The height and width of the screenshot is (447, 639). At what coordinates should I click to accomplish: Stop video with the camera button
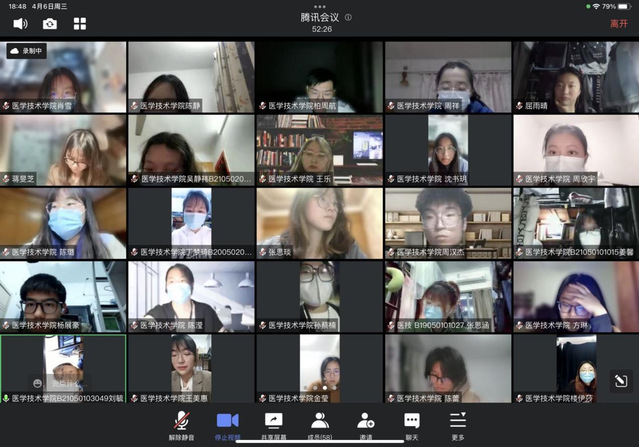[228, 424]
